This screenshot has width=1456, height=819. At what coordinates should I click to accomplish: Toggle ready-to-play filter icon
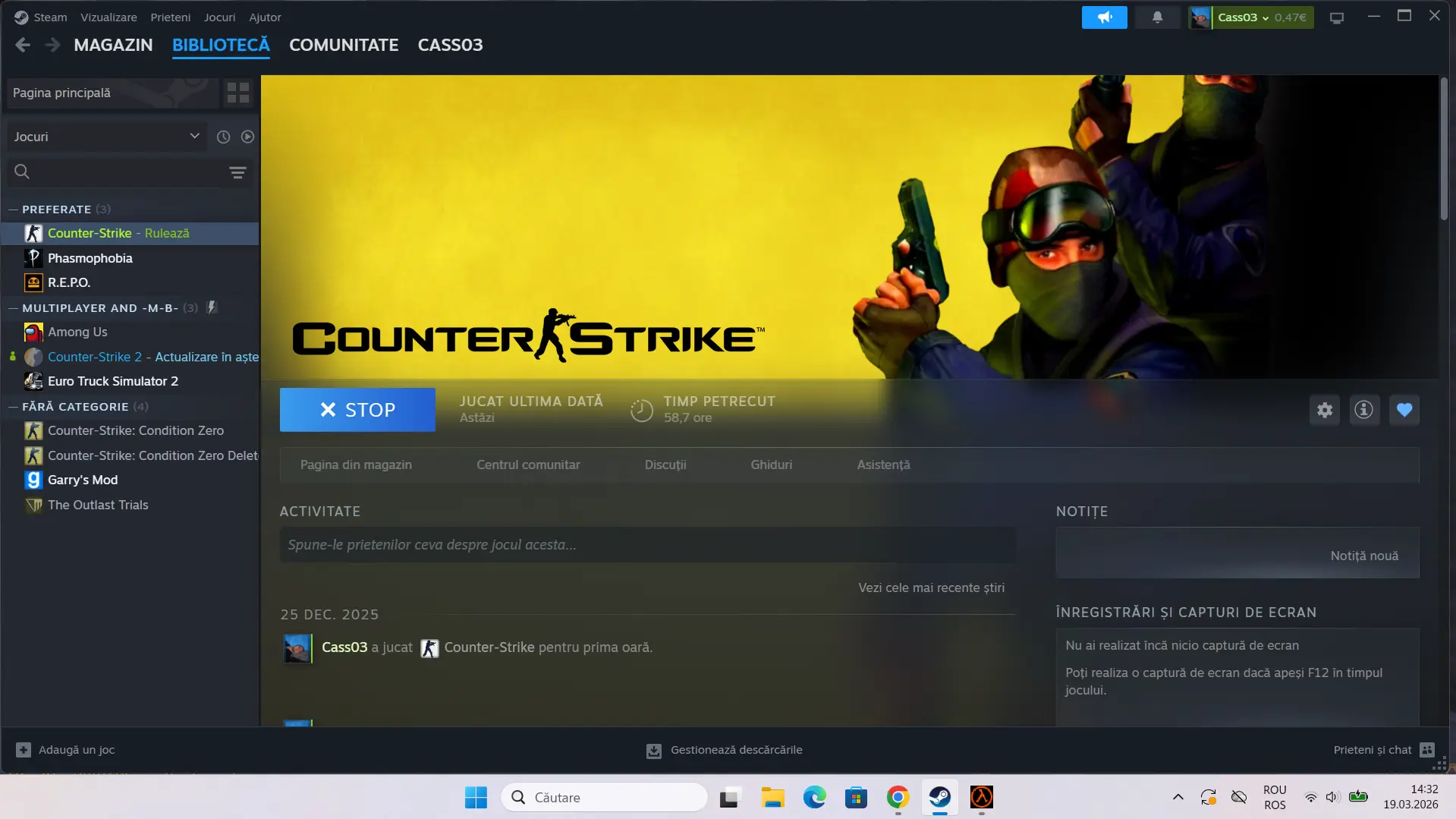coord(247,137)
